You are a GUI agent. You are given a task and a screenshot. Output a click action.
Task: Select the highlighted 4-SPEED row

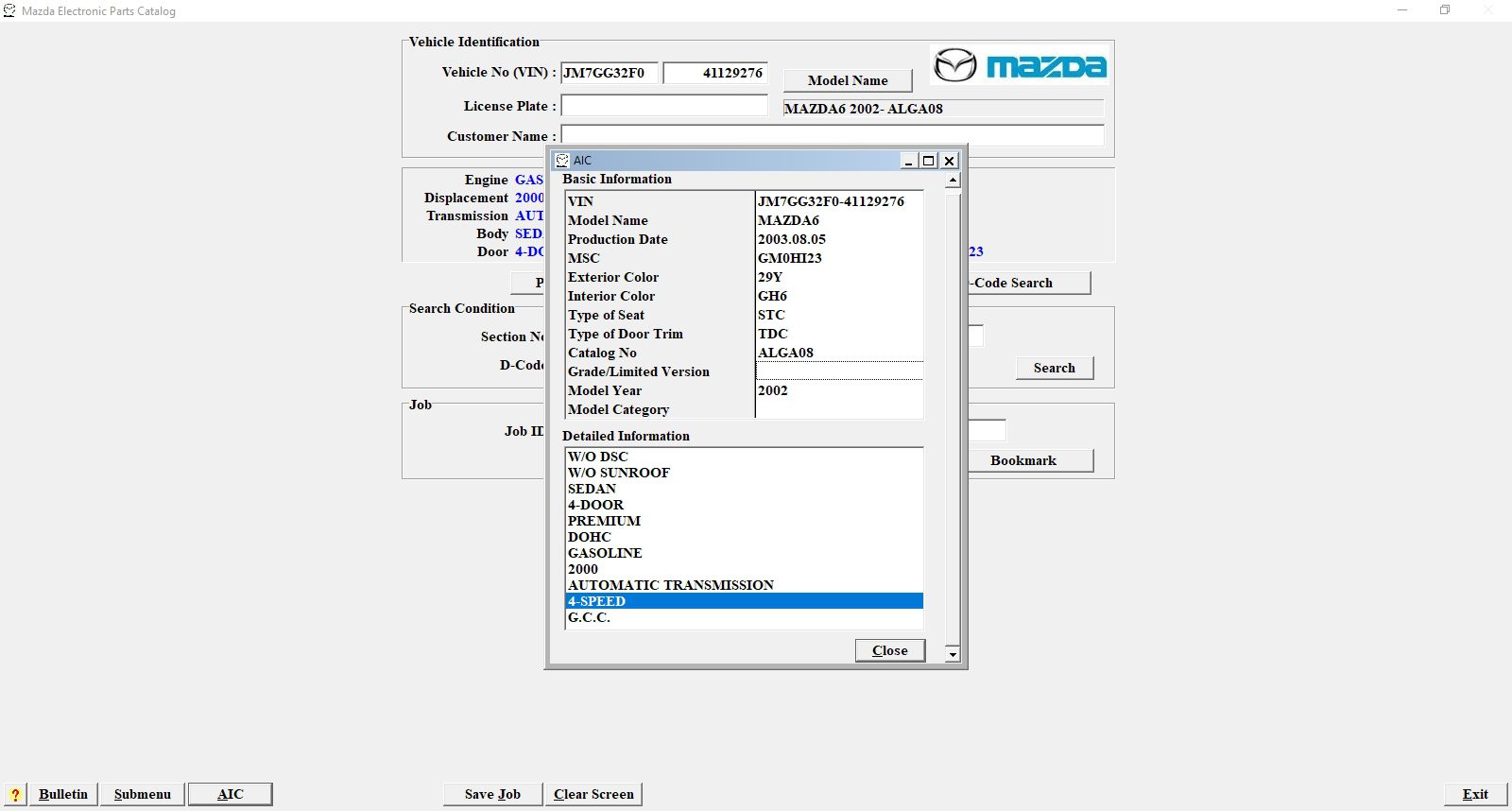coord(745,601)
